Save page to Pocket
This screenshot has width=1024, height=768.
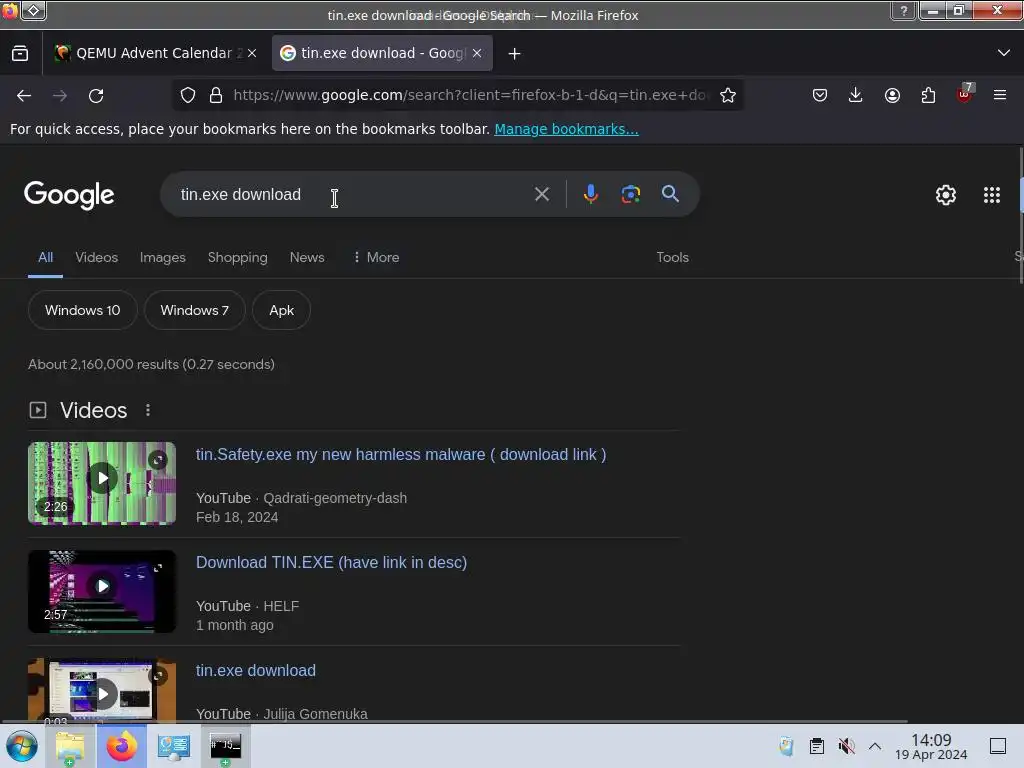[x=820, y=95]
